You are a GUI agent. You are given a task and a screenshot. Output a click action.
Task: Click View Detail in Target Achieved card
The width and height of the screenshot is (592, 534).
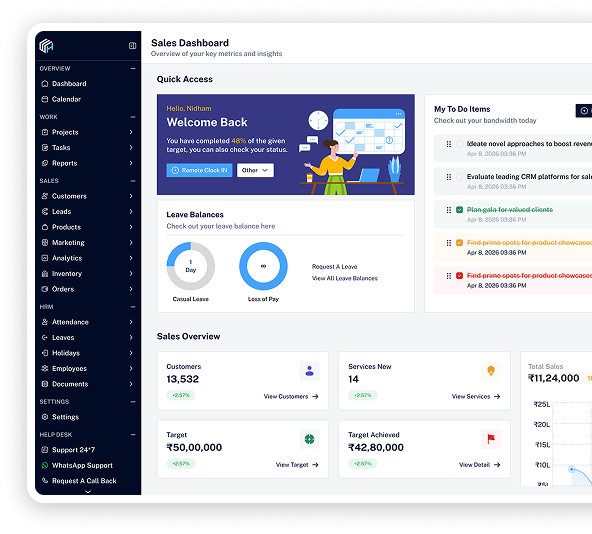pyautogui.click(x=479, y=465)
